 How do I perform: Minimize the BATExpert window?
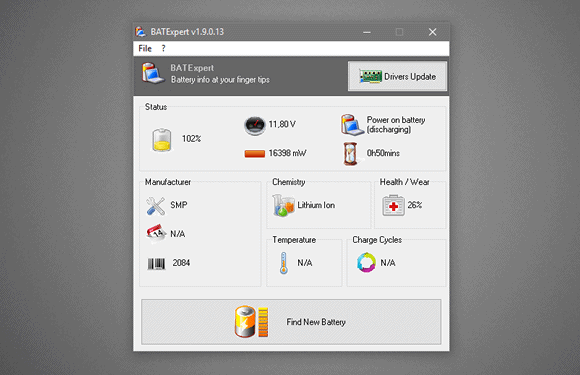367,32
